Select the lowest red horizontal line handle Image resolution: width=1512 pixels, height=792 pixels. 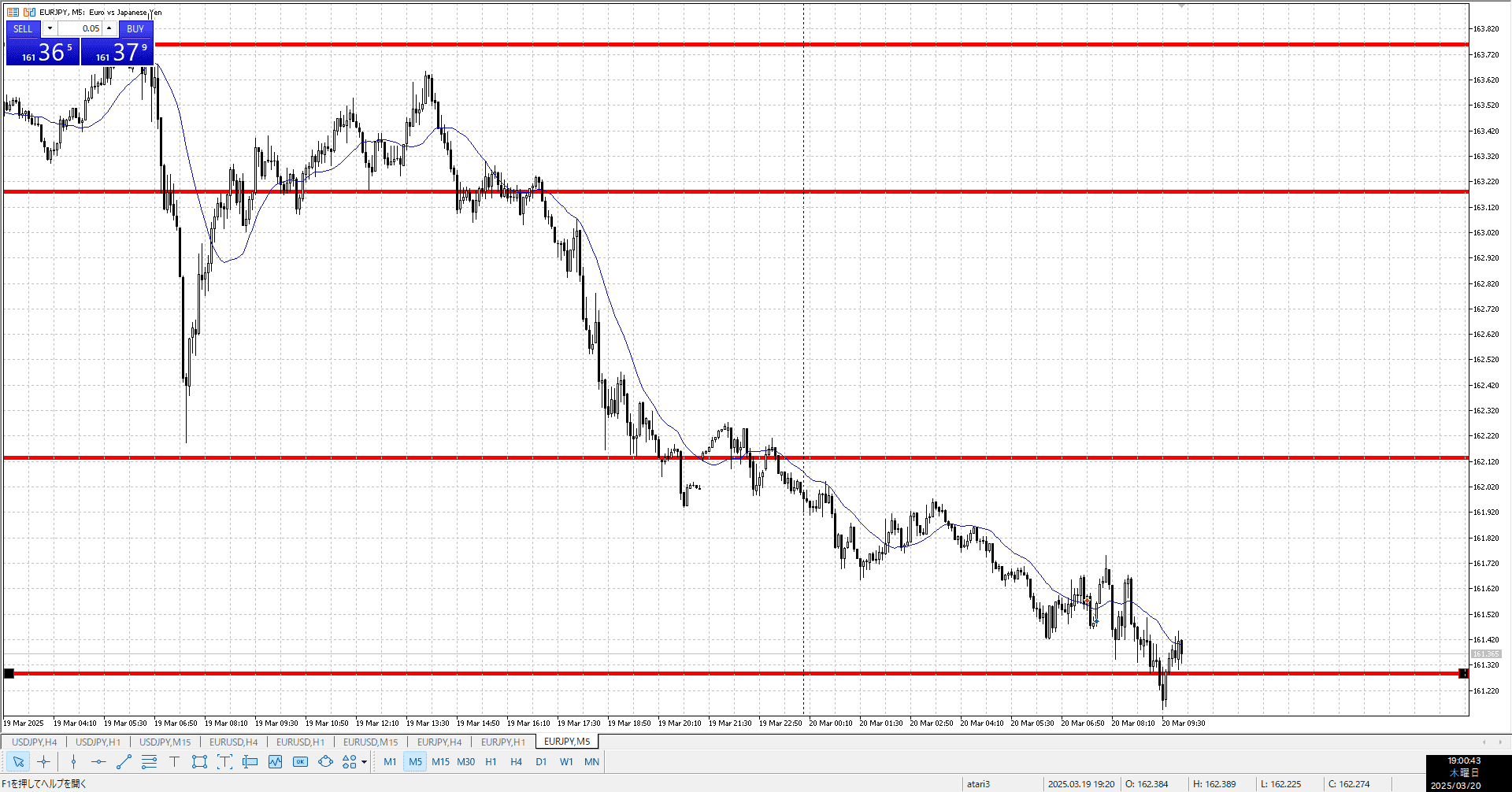tap(9, 673)
